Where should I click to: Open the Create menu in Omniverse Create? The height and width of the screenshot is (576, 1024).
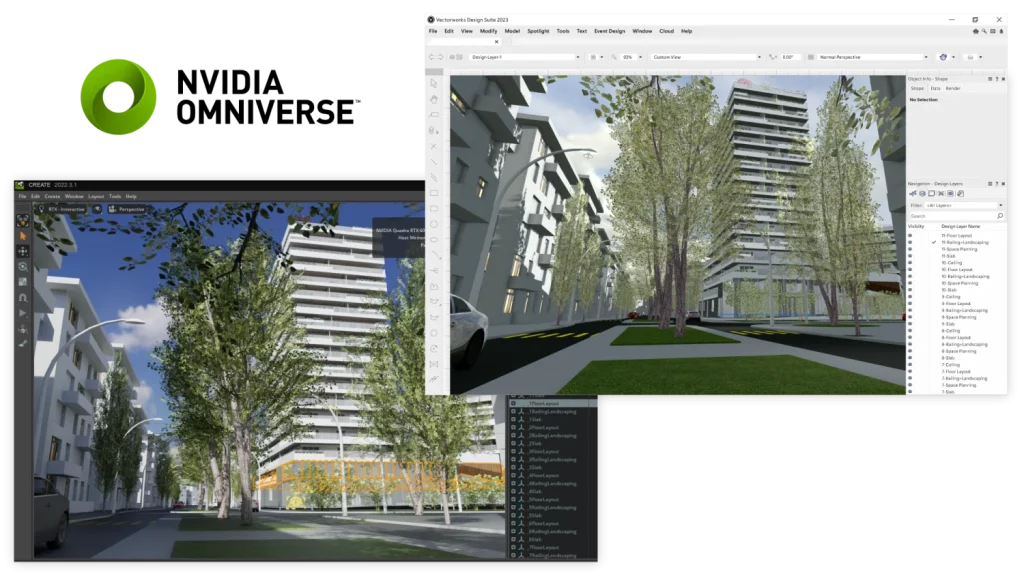pyautogui.click(x=52, y=197)
